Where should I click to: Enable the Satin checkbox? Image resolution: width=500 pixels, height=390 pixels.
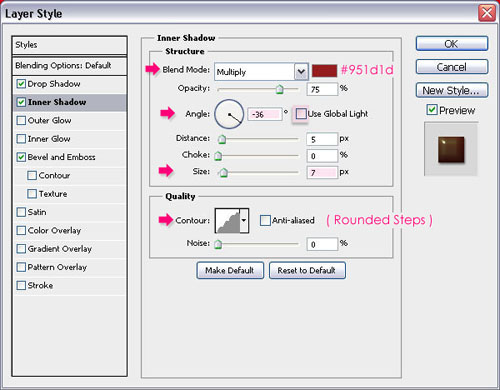pos(21,212)
